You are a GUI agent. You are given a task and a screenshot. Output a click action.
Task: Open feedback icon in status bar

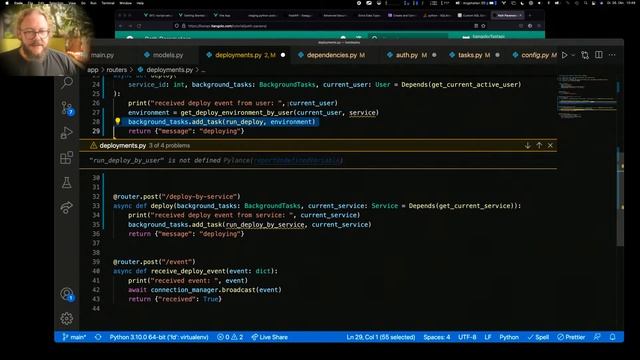(597, 337)
